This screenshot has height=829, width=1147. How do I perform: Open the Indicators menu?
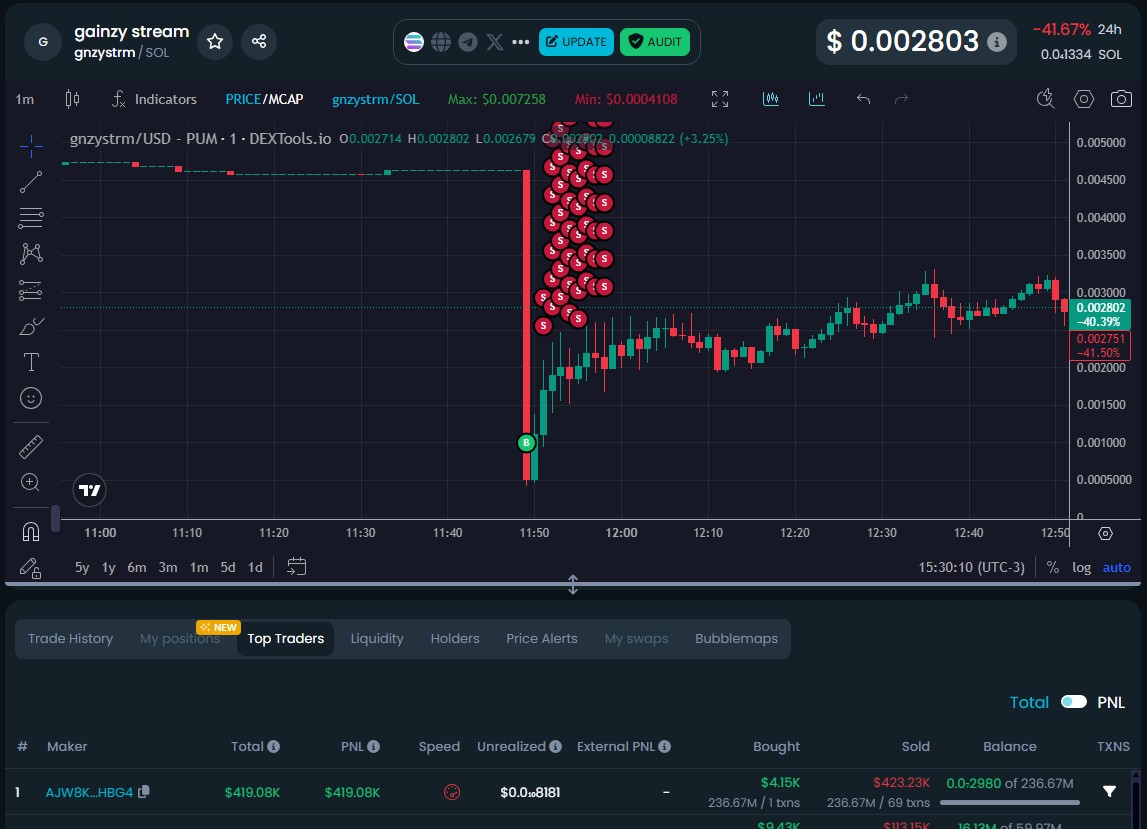[x=154, y=99]
